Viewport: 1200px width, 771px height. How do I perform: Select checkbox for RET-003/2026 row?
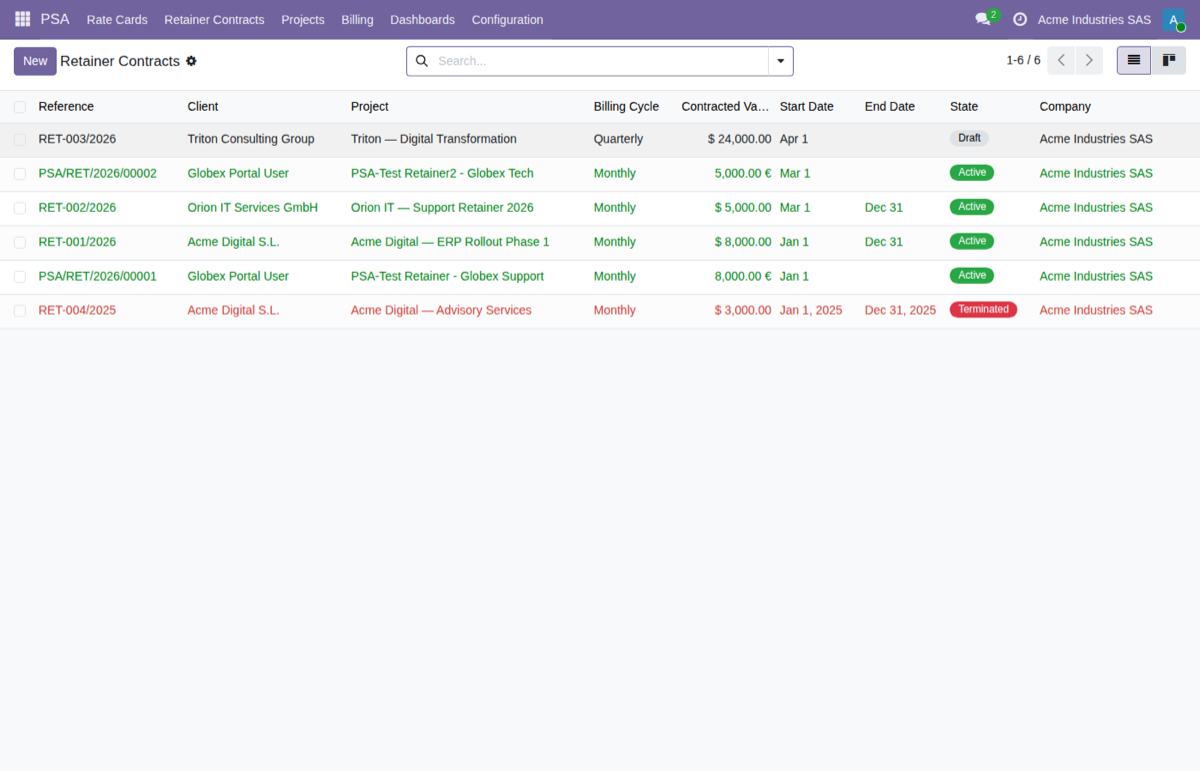(20, 139)
